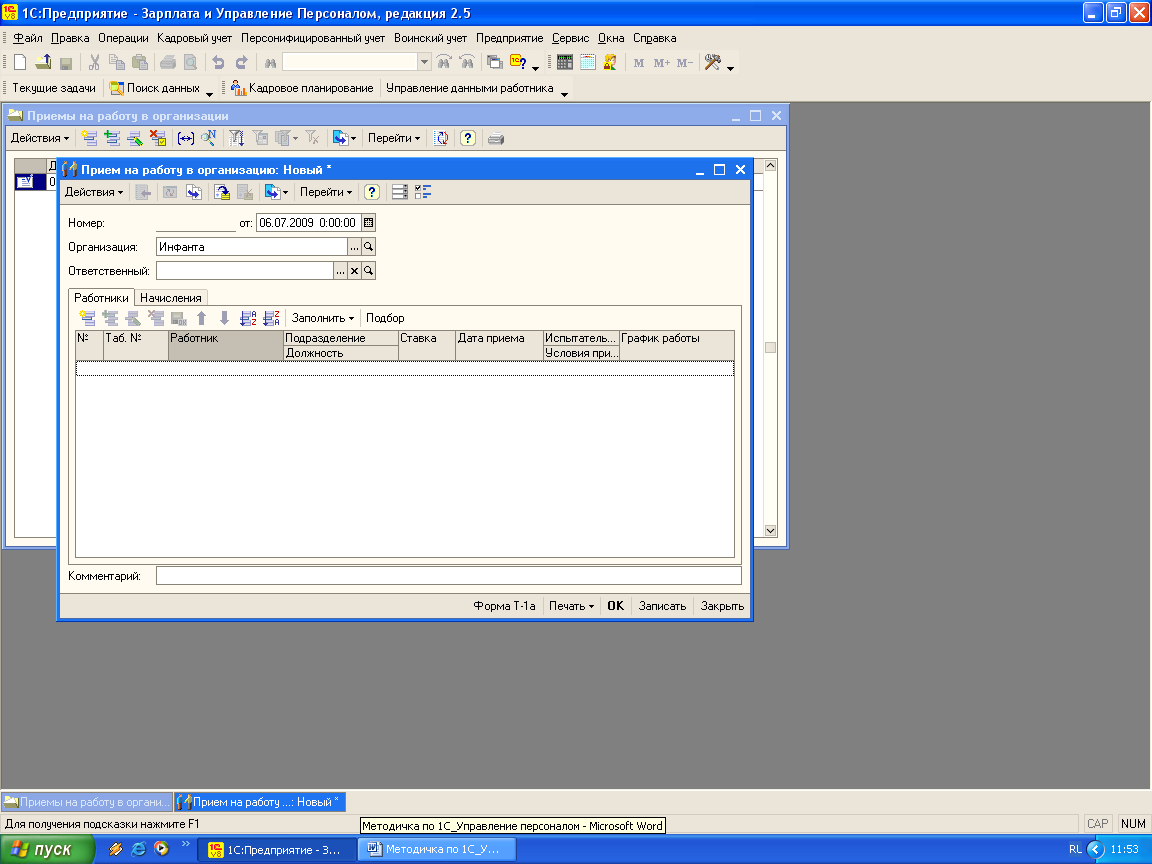Click the Форма Т-1а button
The width and height of the screenshot is (1152, 864).
[x=505, y=606]
